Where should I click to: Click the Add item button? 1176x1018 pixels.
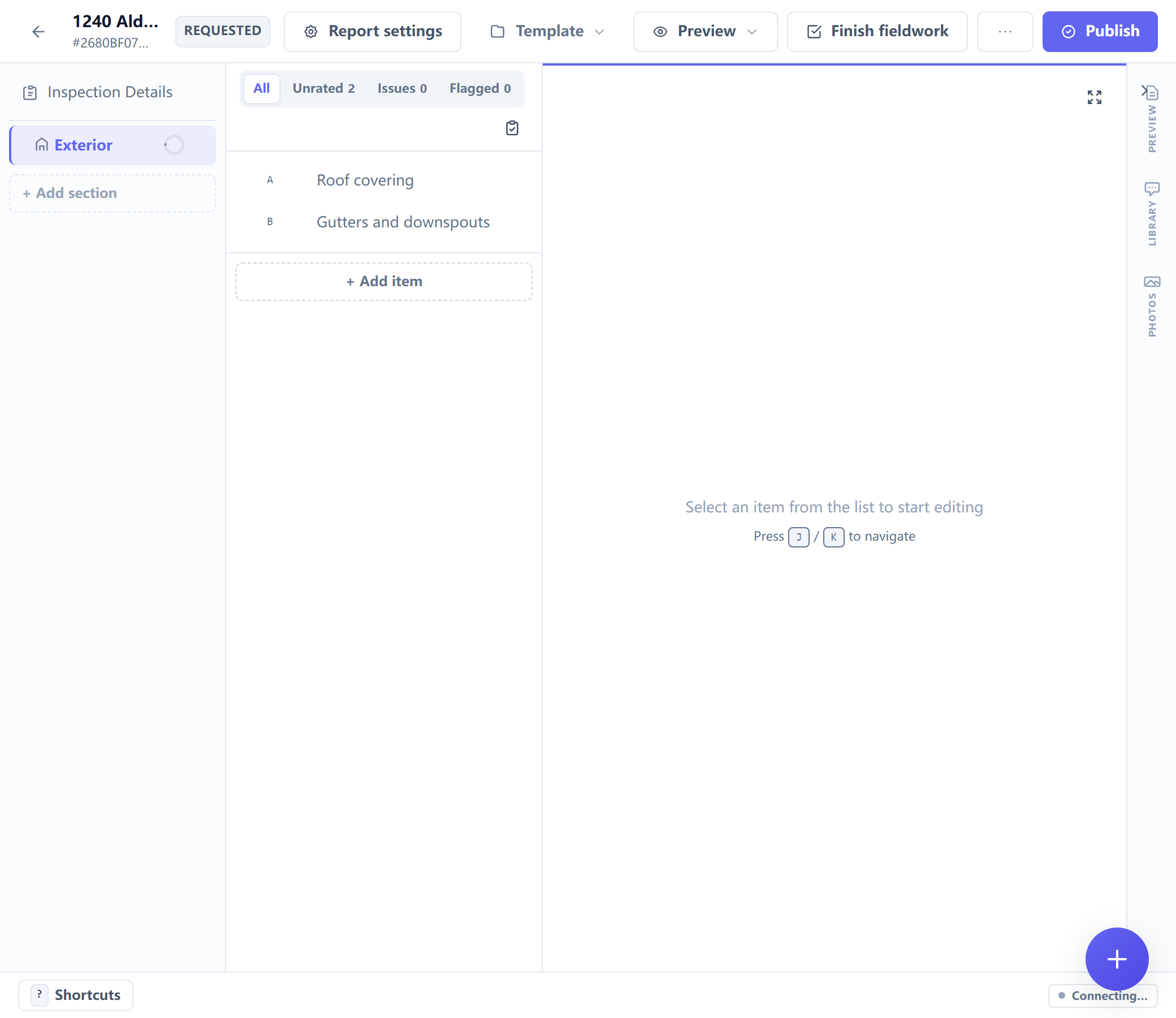384,282
